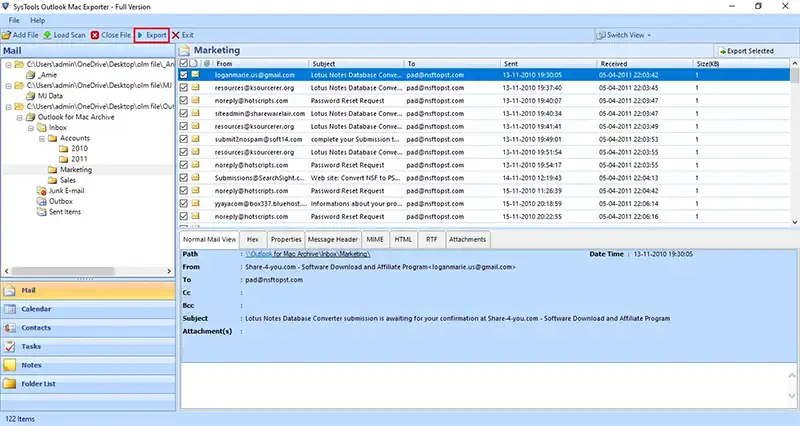Open the File menu
Viewport: 800px width, 426px height.
tap(14, 20)
